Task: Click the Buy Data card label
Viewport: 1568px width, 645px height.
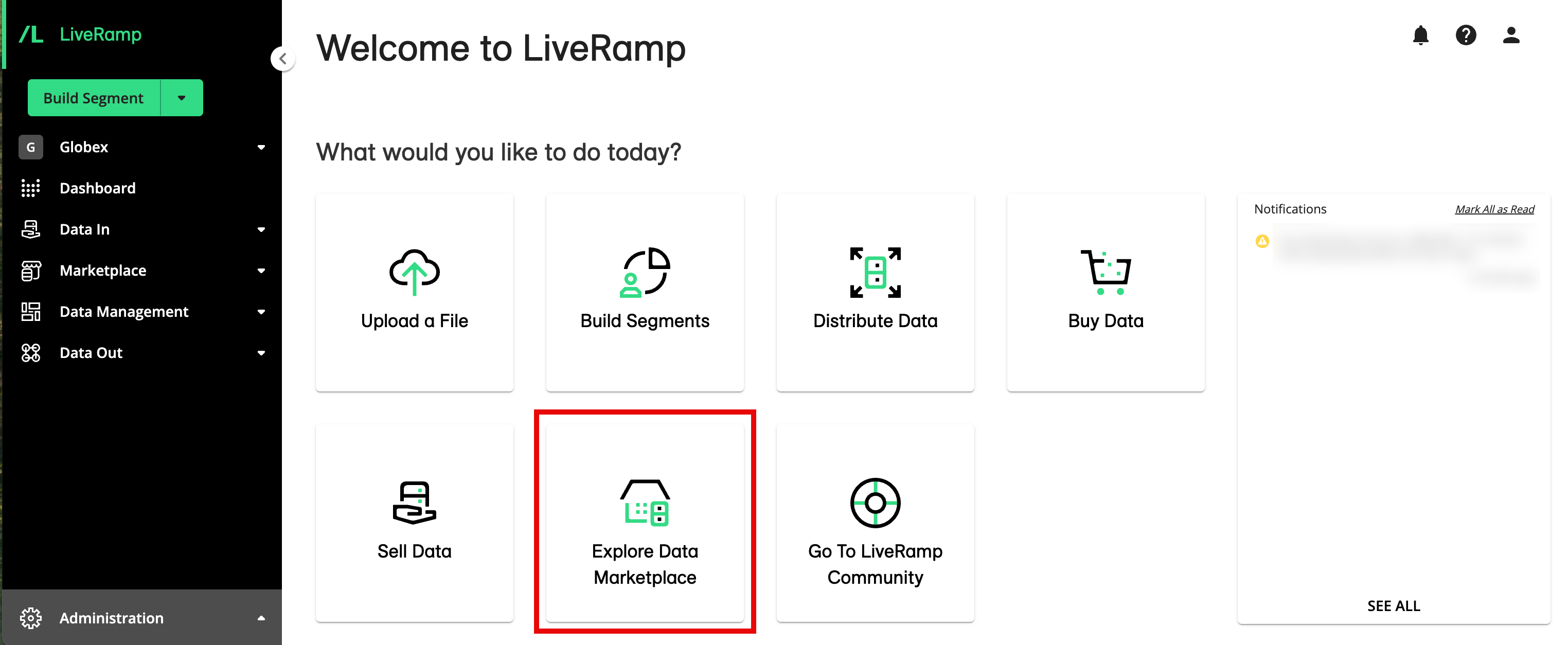Action: (1106, 320)
